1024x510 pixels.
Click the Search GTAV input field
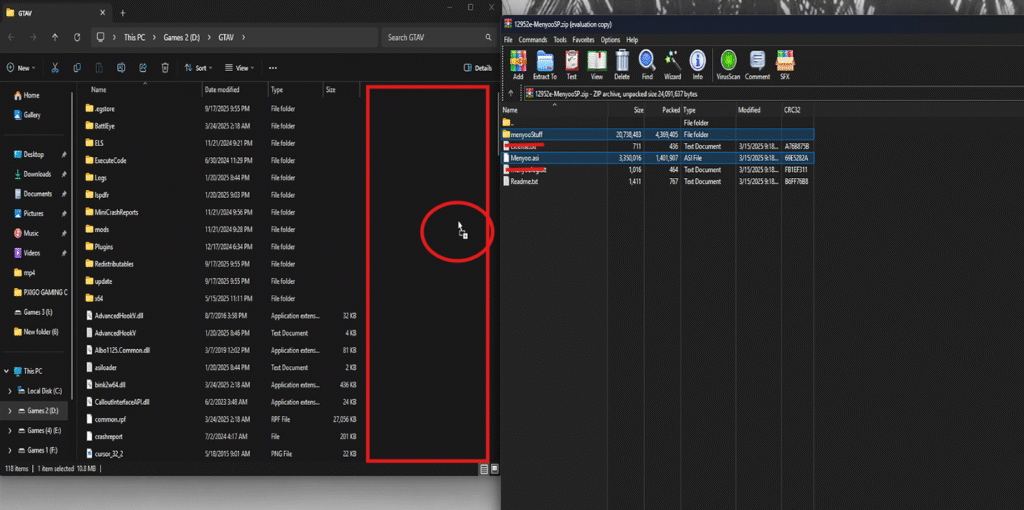pos(435,38)
